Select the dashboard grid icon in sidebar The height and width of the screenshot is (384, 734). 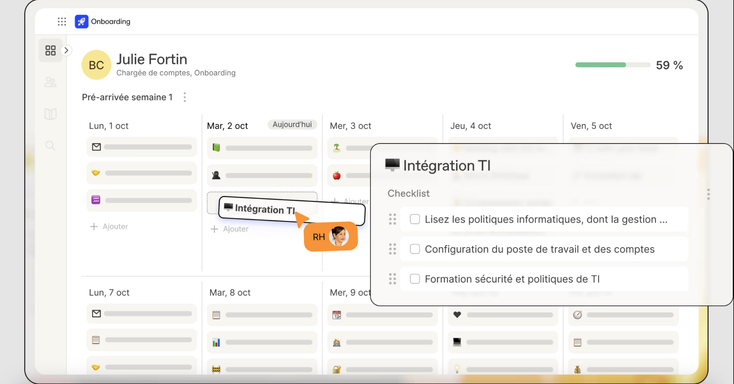coord(51,50)
